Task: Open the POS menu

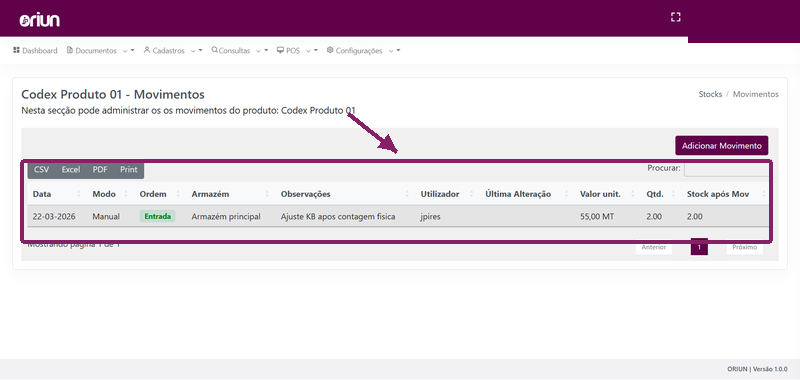Action: pos(293,50)
